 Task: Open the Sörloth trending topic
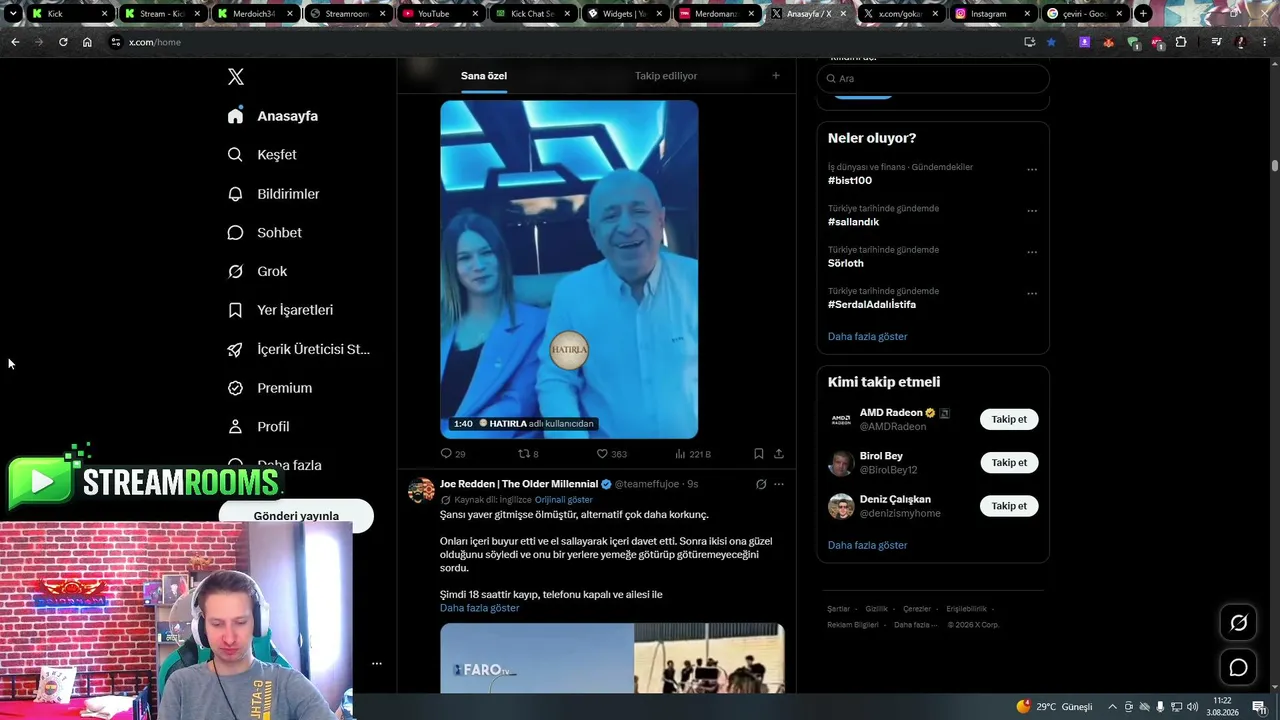coord(846,263)
